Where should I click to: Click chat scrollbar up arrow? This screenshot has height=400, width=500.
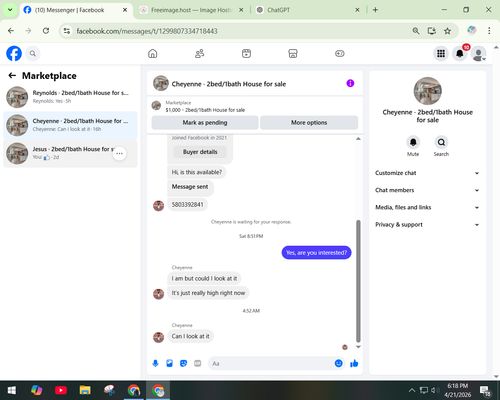click(358, 139)
